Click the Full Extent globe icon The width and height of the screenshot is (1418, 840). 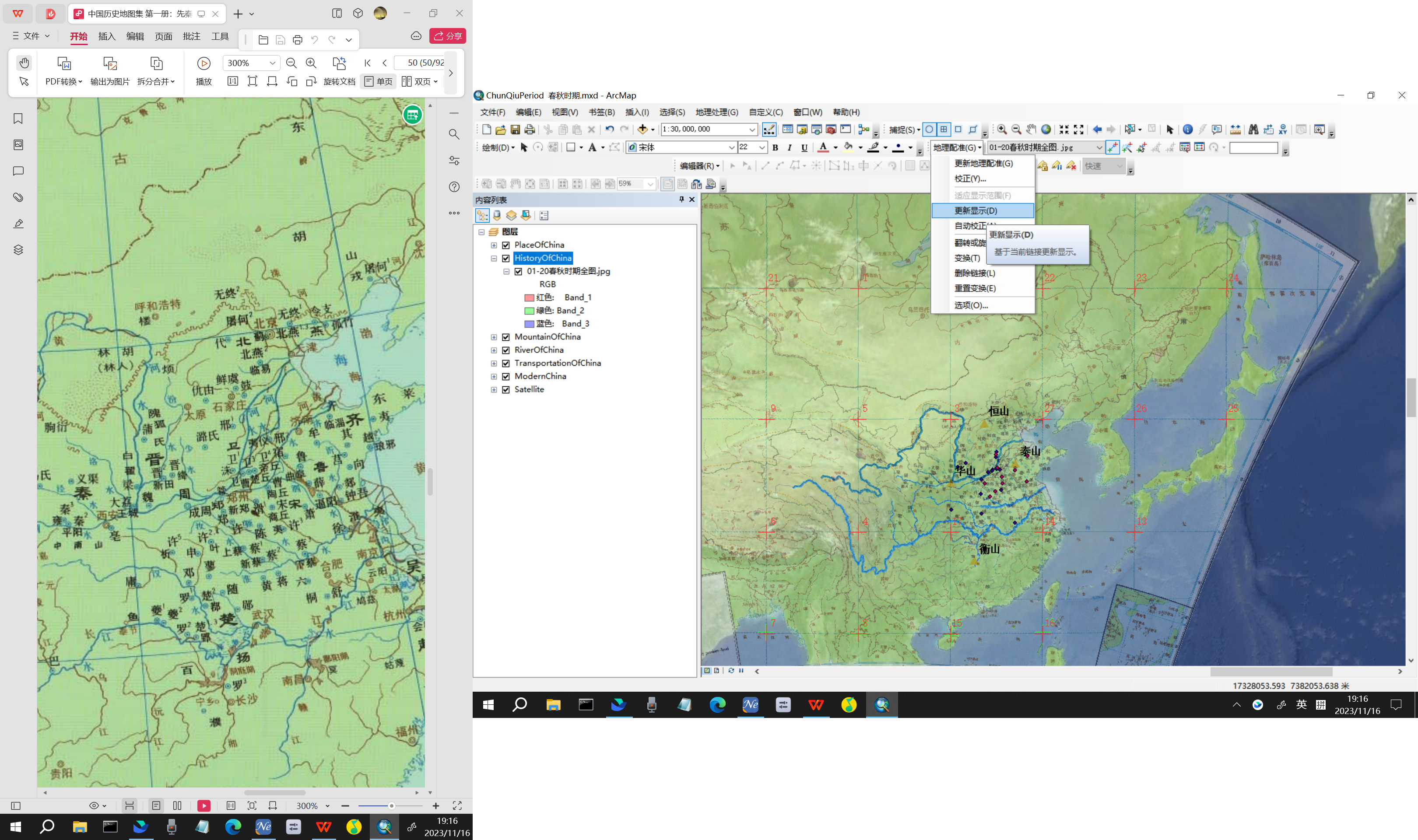[x=1046, y=129]
